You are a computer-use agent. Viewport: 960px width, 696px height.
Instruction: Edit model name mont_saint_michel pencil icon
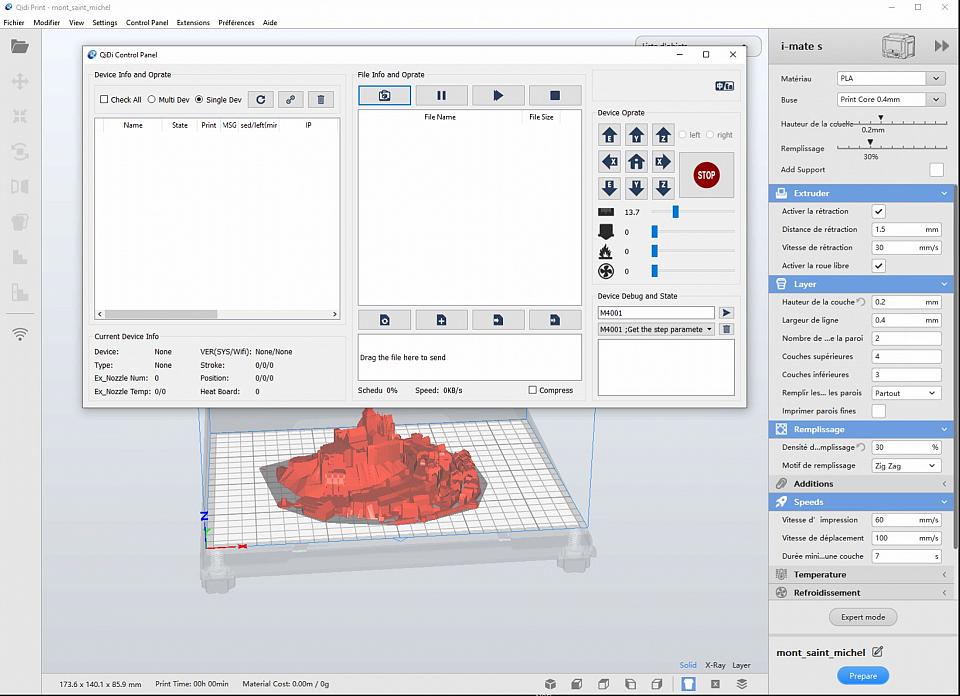click(x=877, y=652)
